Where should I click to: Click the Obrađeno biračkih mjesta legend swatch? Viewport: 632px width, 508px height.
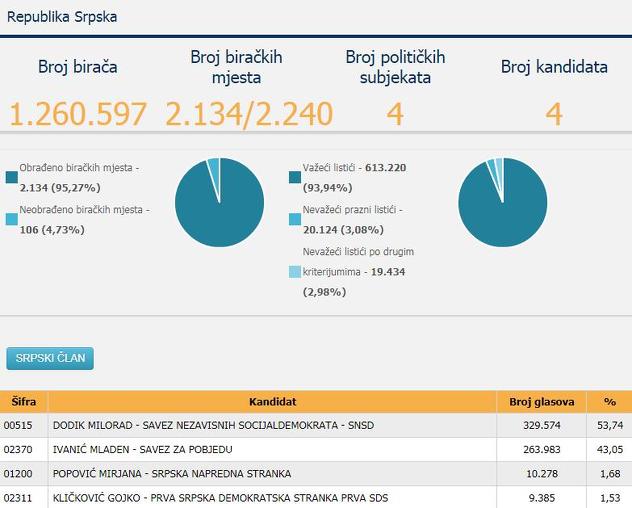[x=12, y=177]
